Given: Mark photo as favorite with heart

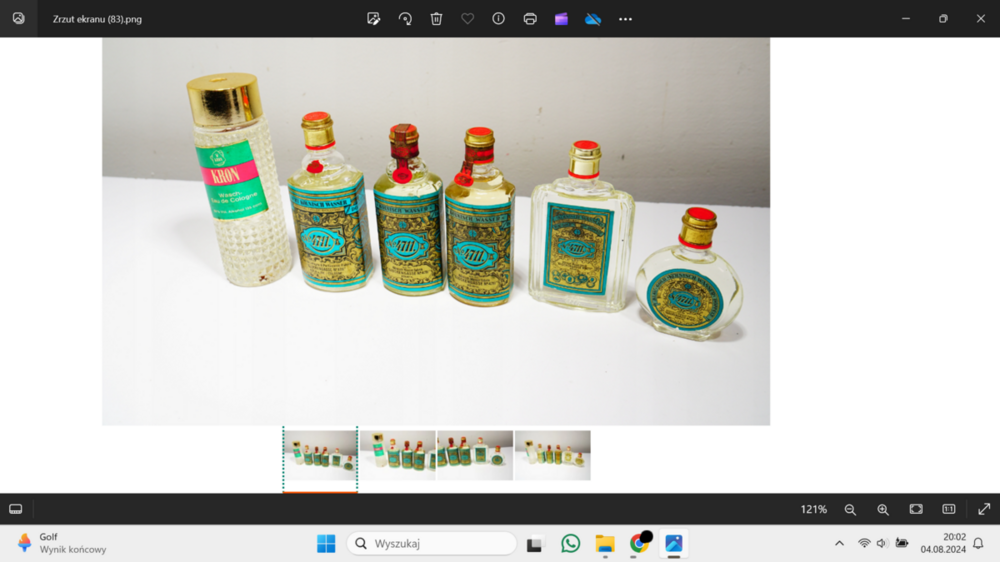Looking at the screenshot, I should 467,19.
